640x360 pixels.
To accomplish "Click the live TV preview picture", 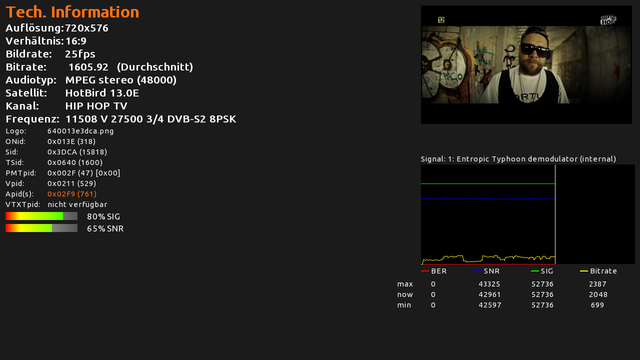I will pyautogui.click(x=526, y=64).
